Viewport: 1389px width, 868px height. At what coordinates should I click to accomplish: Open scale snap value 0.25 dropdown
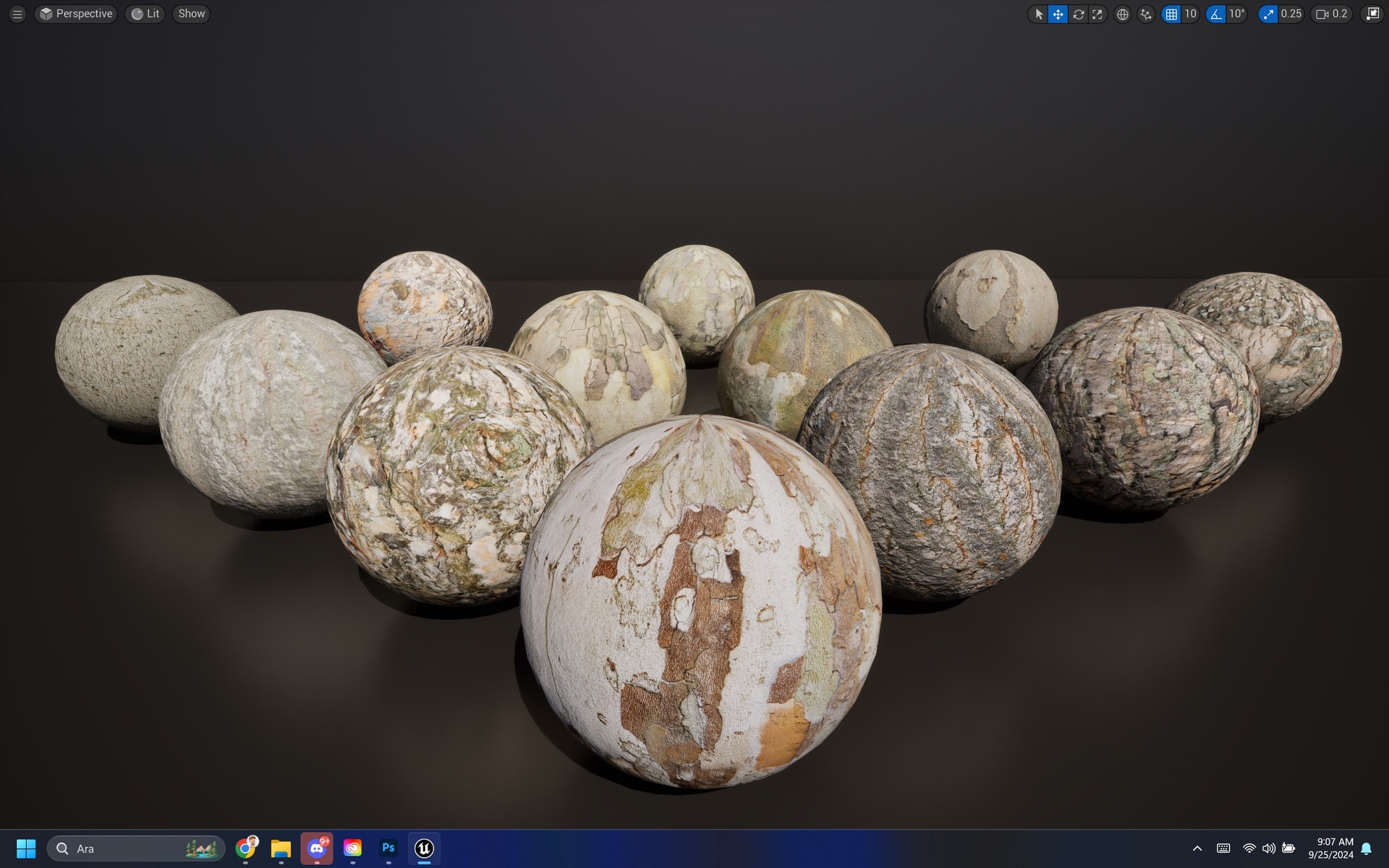(1291, 14)
